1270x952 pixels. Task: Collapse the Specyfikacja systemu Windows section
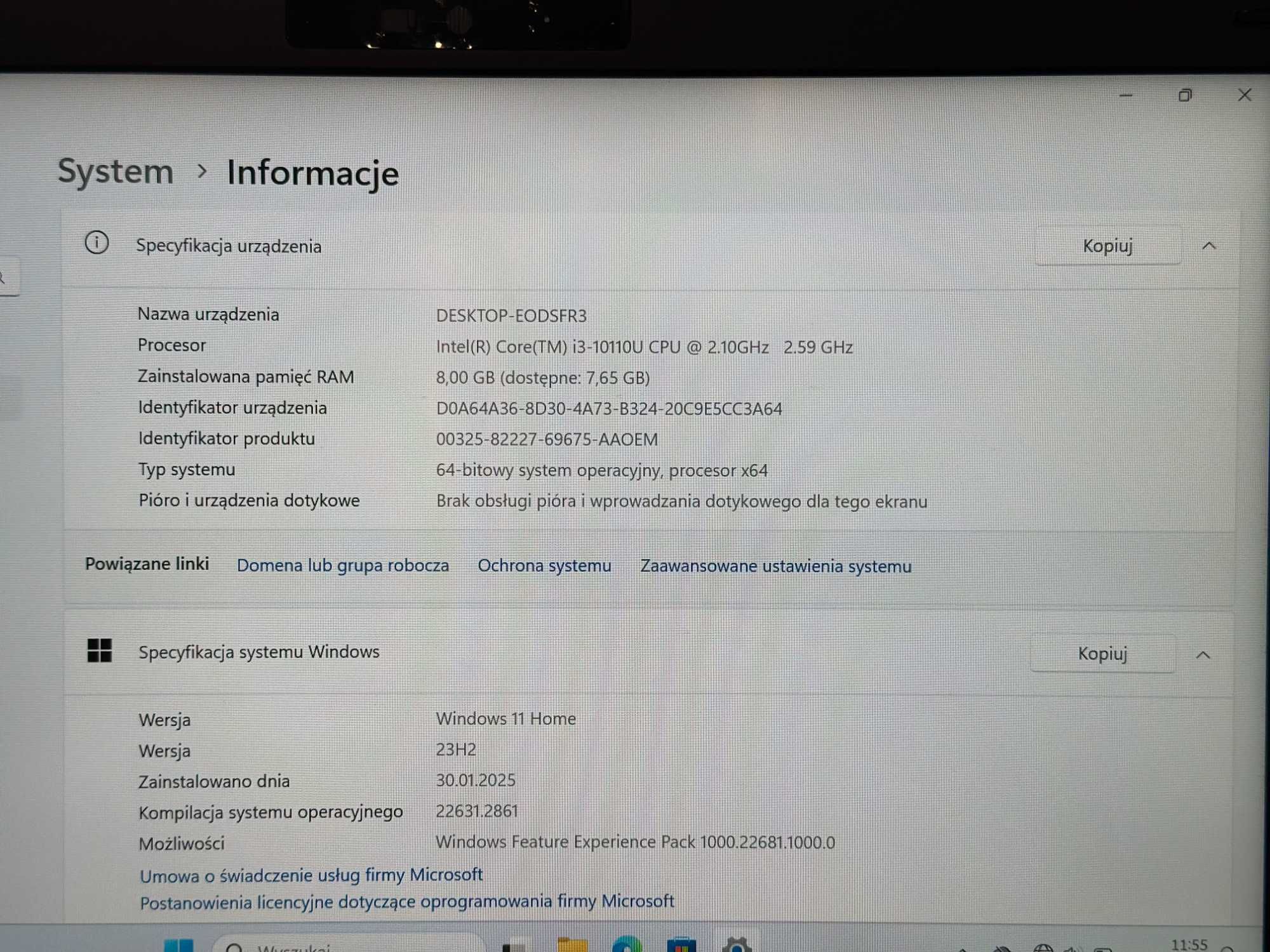(x=1203, y=654)
